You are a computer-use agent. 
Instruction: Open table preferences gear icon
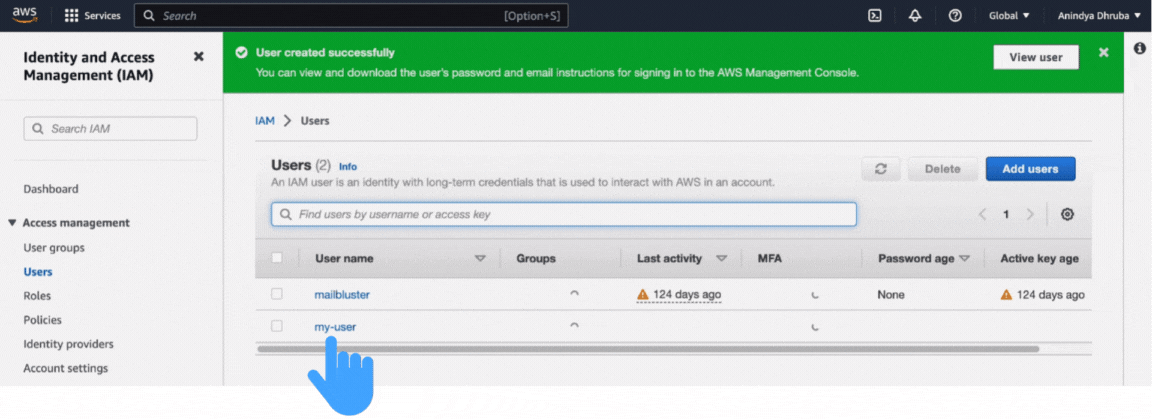pyautogui.click(x=1068, y=215)
